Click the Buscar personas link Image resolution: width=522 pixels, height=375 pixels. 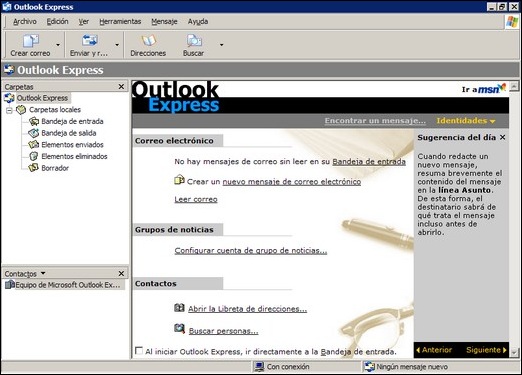223,331
